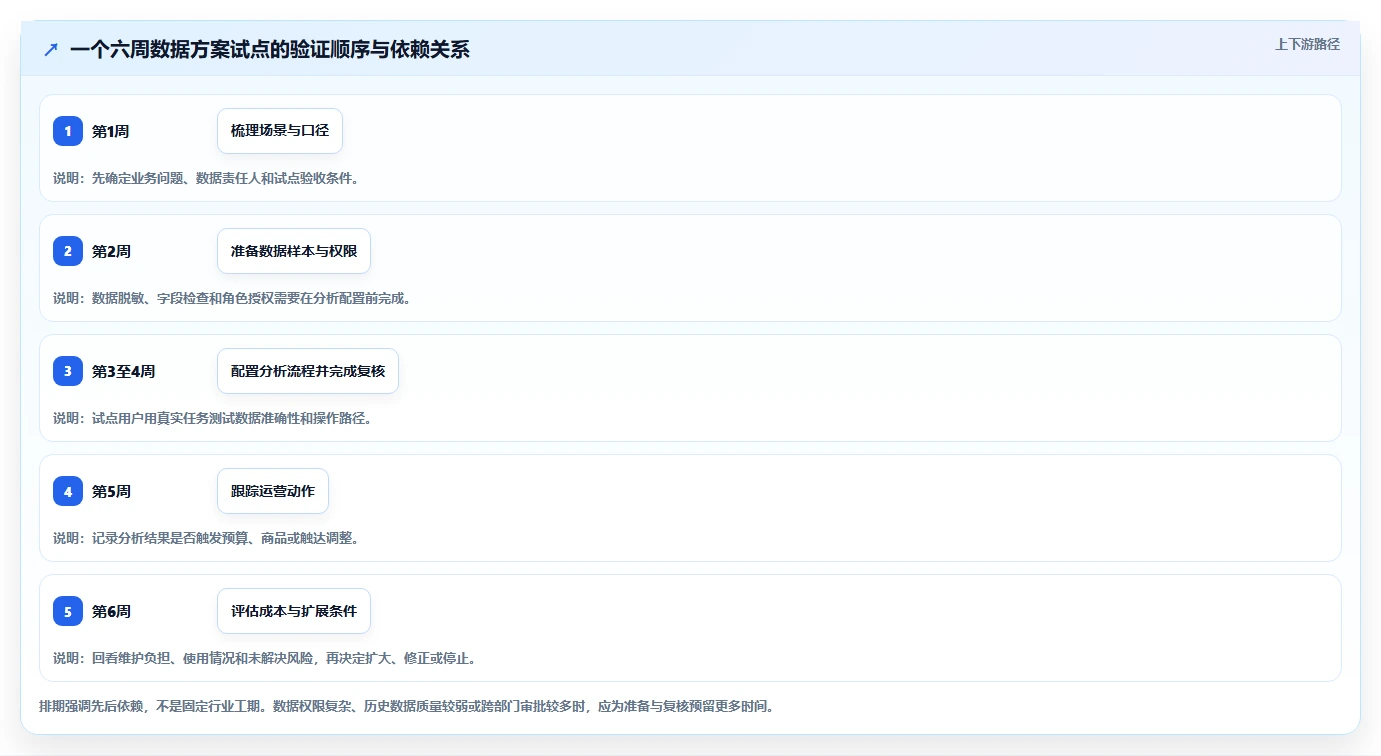Image resolution: width=1381 pixels, height=756 pixels.
Task: Click the footer text starting 排期强调先后依赖
Action: pyautogui.click(x=406, y=706)
